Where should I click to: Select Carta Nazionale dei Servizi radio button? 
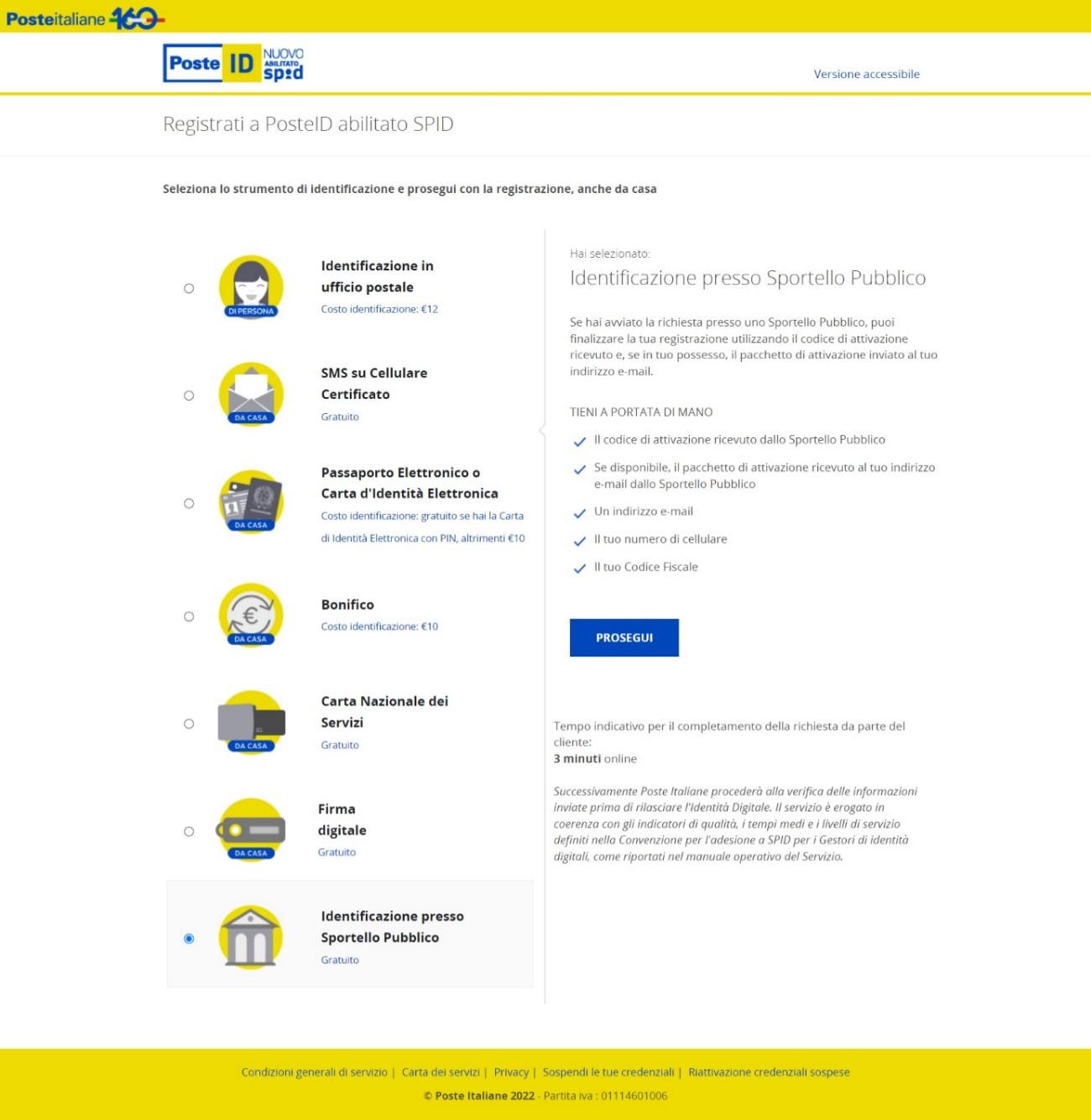[189, 724]
